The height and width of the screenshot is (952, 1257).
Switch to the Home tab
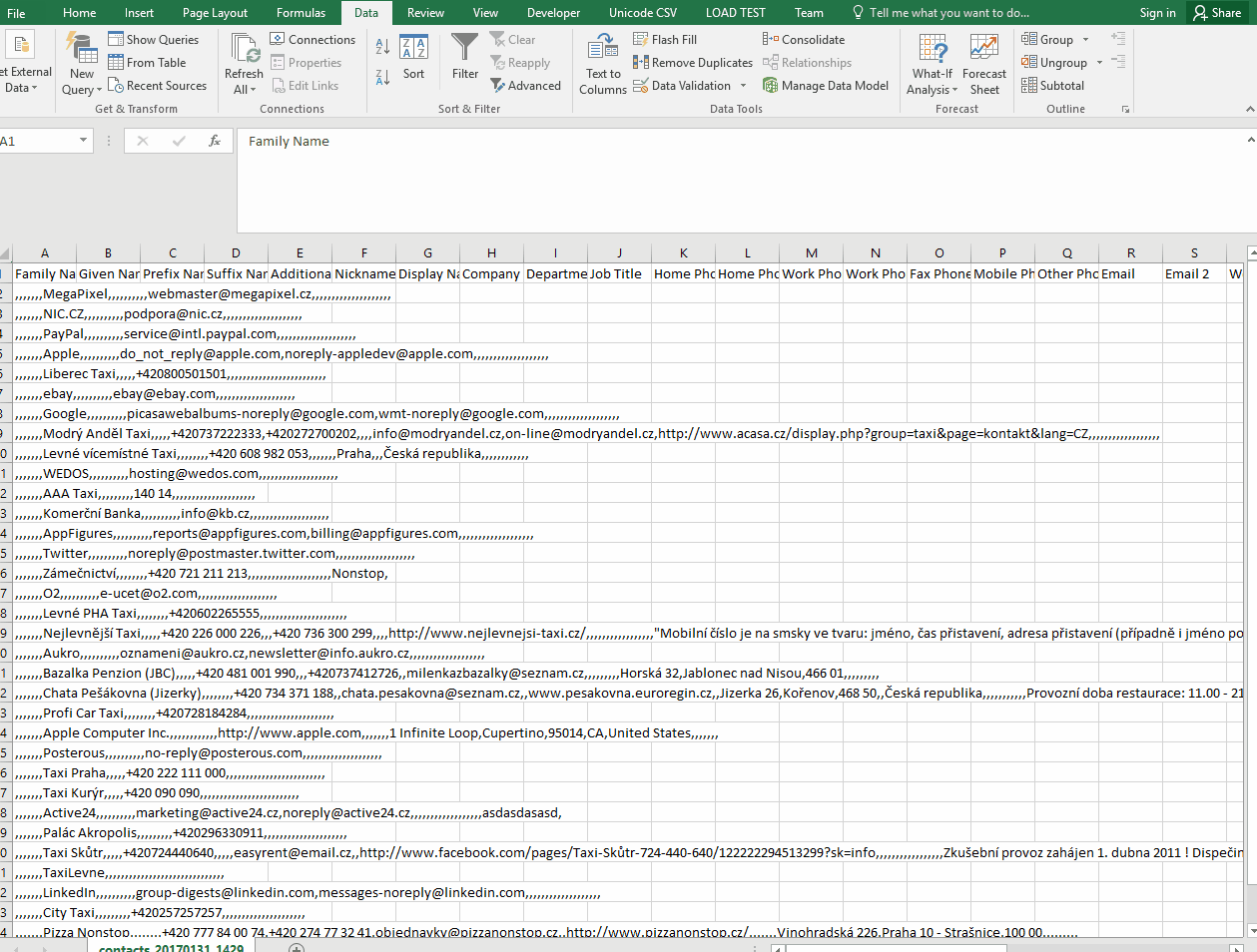click(x=80, y=13)
